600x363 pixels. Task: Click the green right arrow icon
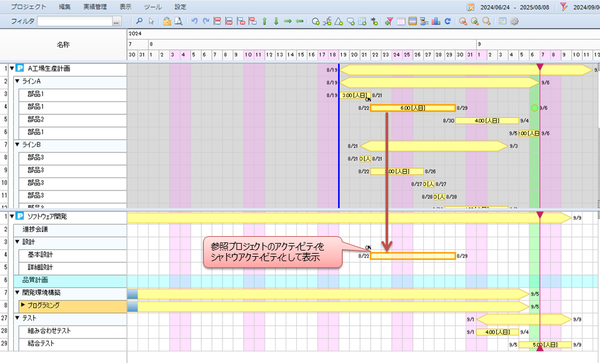(x=288, y=21)
